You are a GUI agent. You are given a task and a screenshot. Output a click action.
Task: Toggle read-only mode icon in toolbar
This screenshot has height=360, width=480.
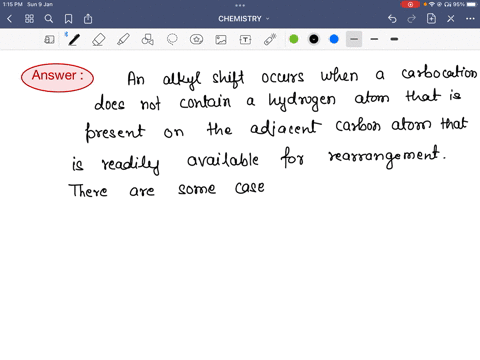point(49,40)
